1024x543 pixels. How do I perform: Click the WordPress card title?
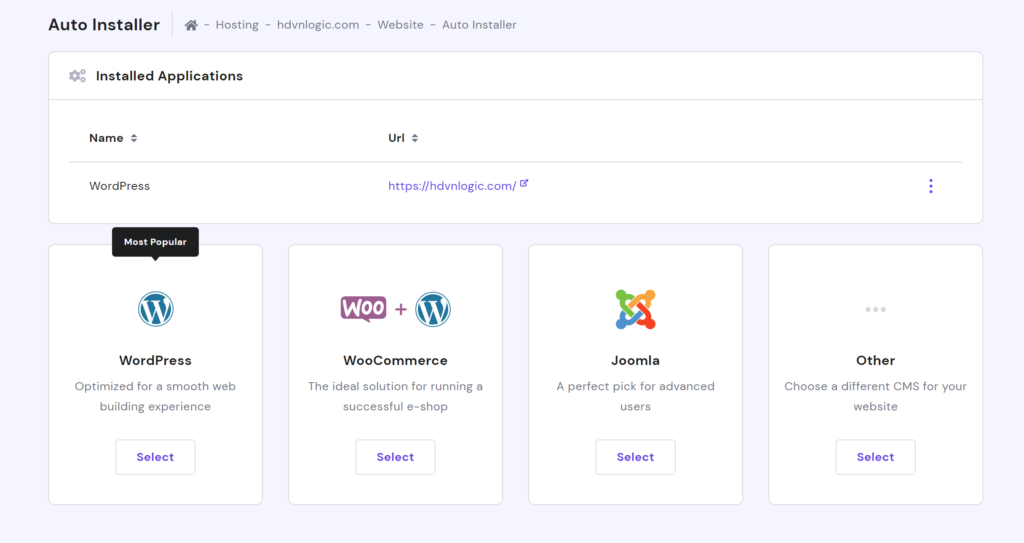[155, 361]
